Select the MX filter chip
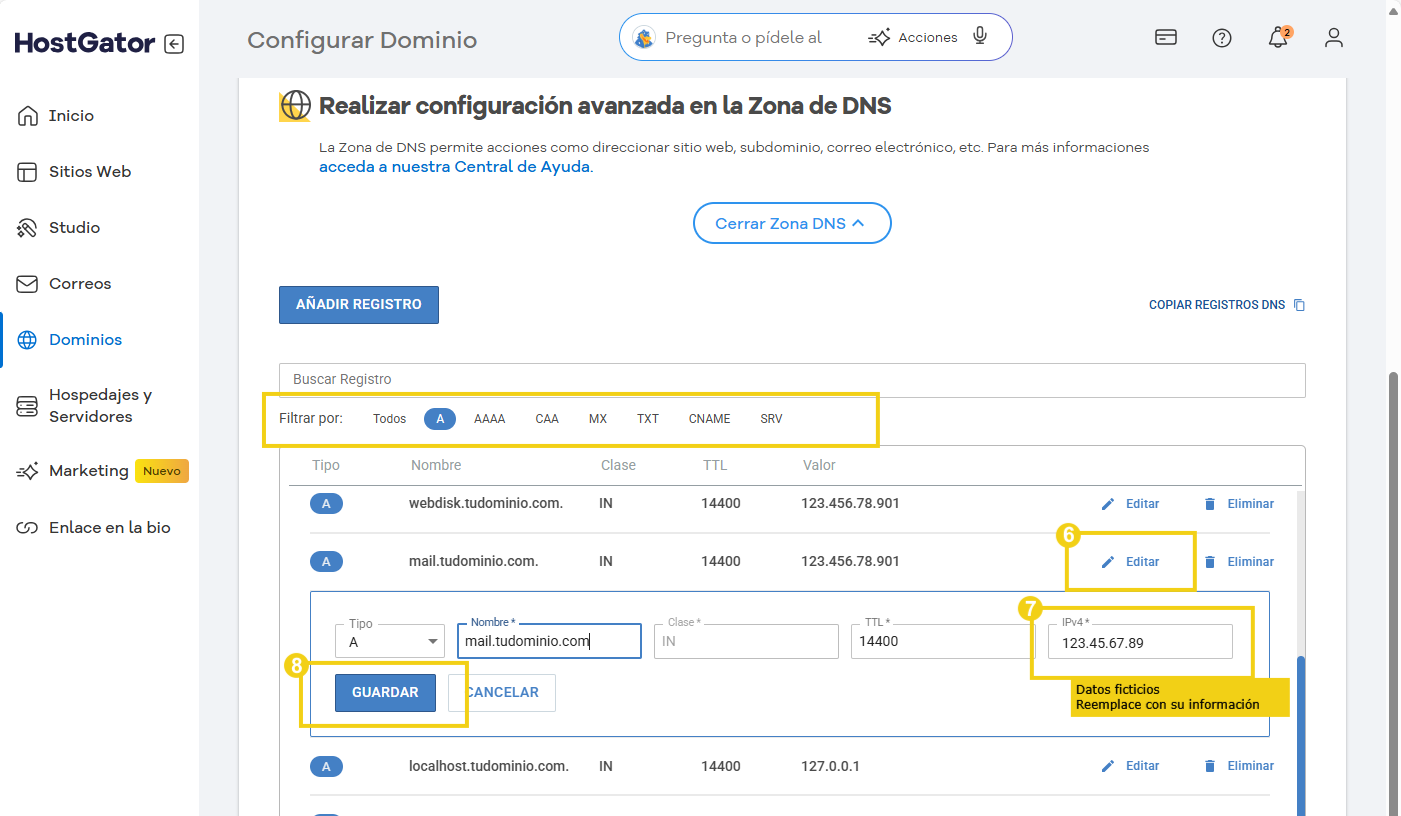This screenshot has height=816, width=1401. pos(597,419)
